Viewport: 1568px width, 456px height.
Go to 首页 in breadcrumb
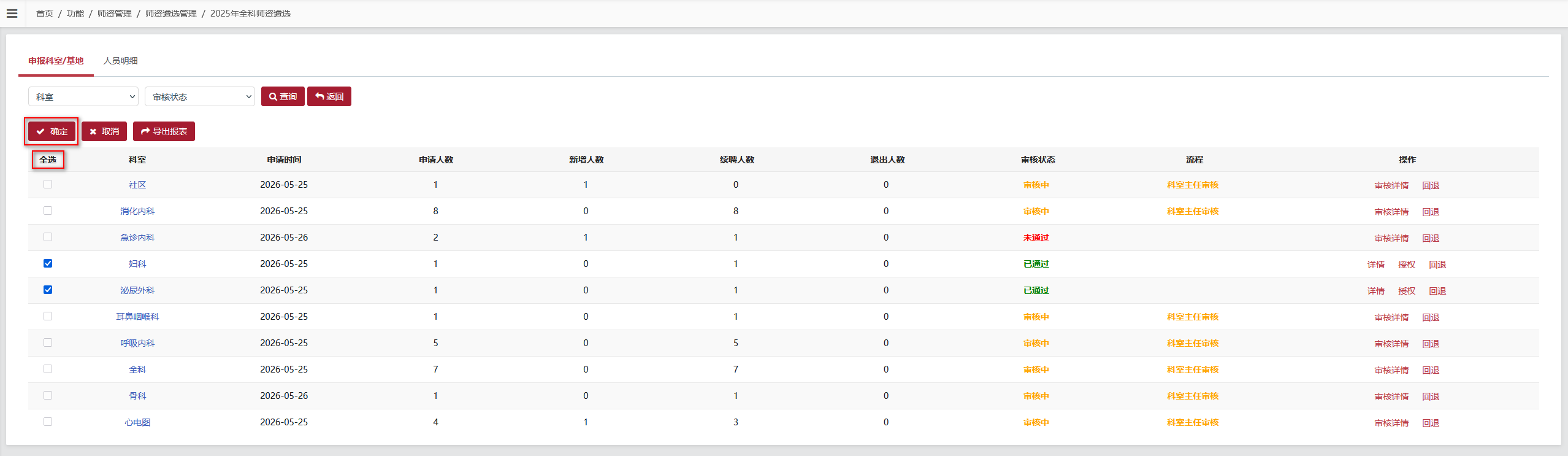click(45, 14)
